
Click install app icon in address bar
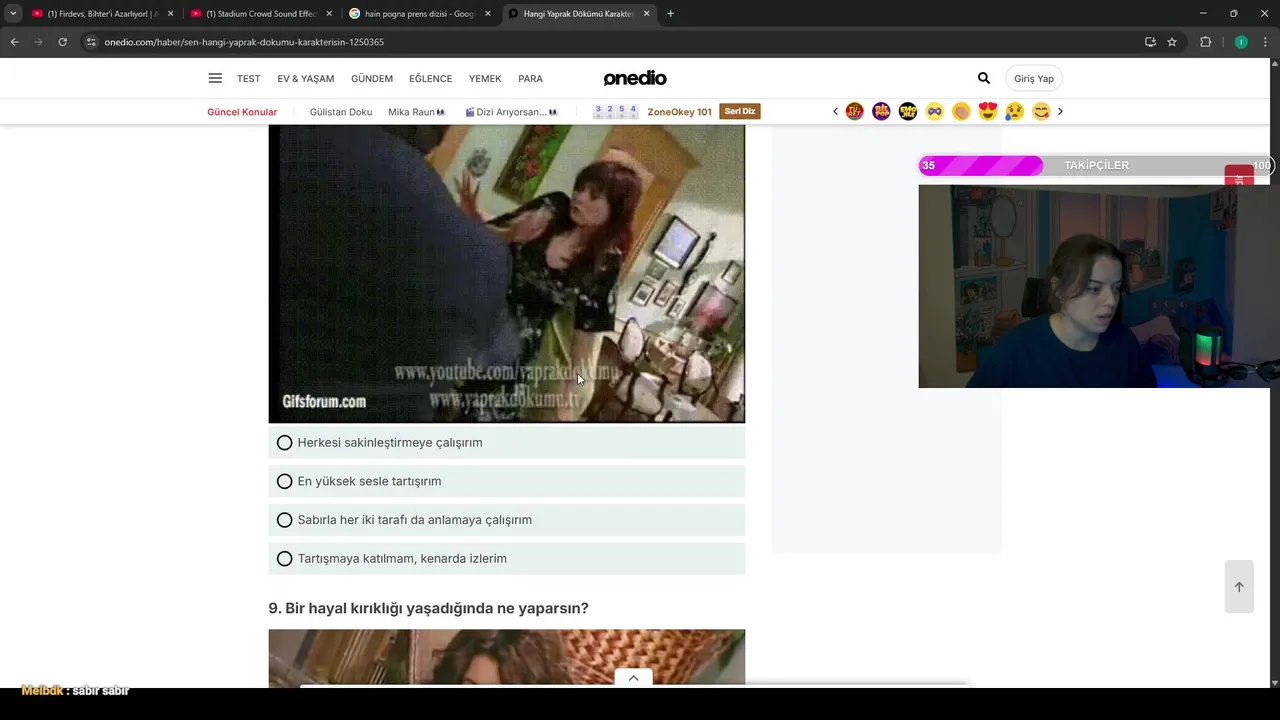[x=1150, y=42]
